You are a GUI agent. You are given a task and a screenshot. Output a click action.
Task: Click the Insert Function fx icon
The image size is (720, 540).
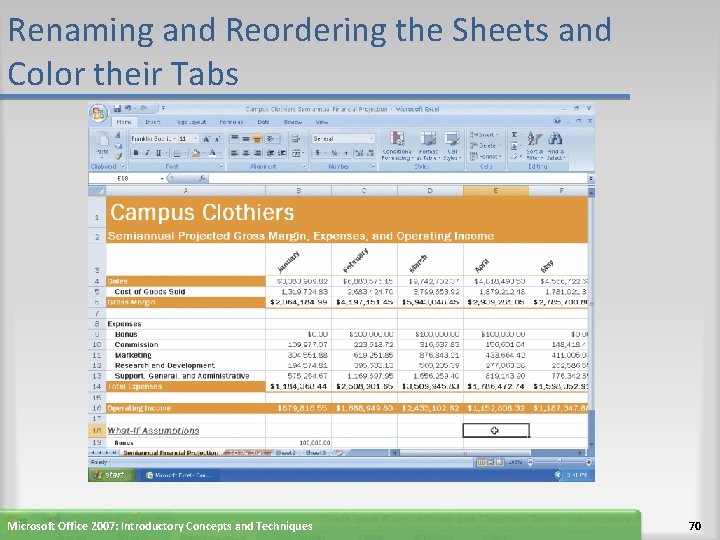202,178
